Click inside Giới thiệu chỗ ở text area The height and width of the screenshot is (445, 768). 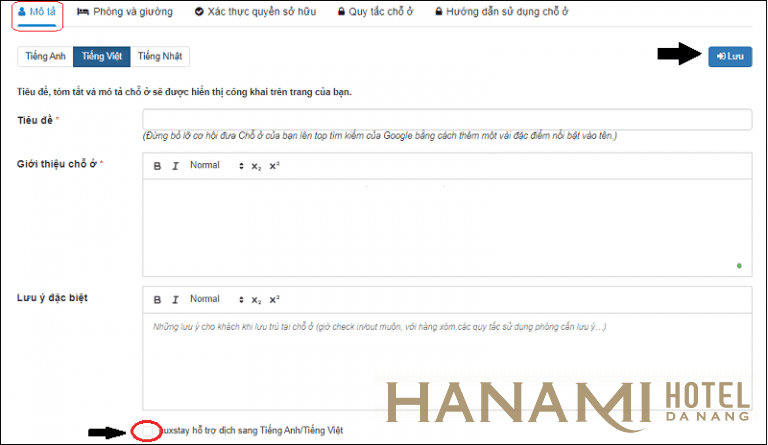[x=447, y=228]
